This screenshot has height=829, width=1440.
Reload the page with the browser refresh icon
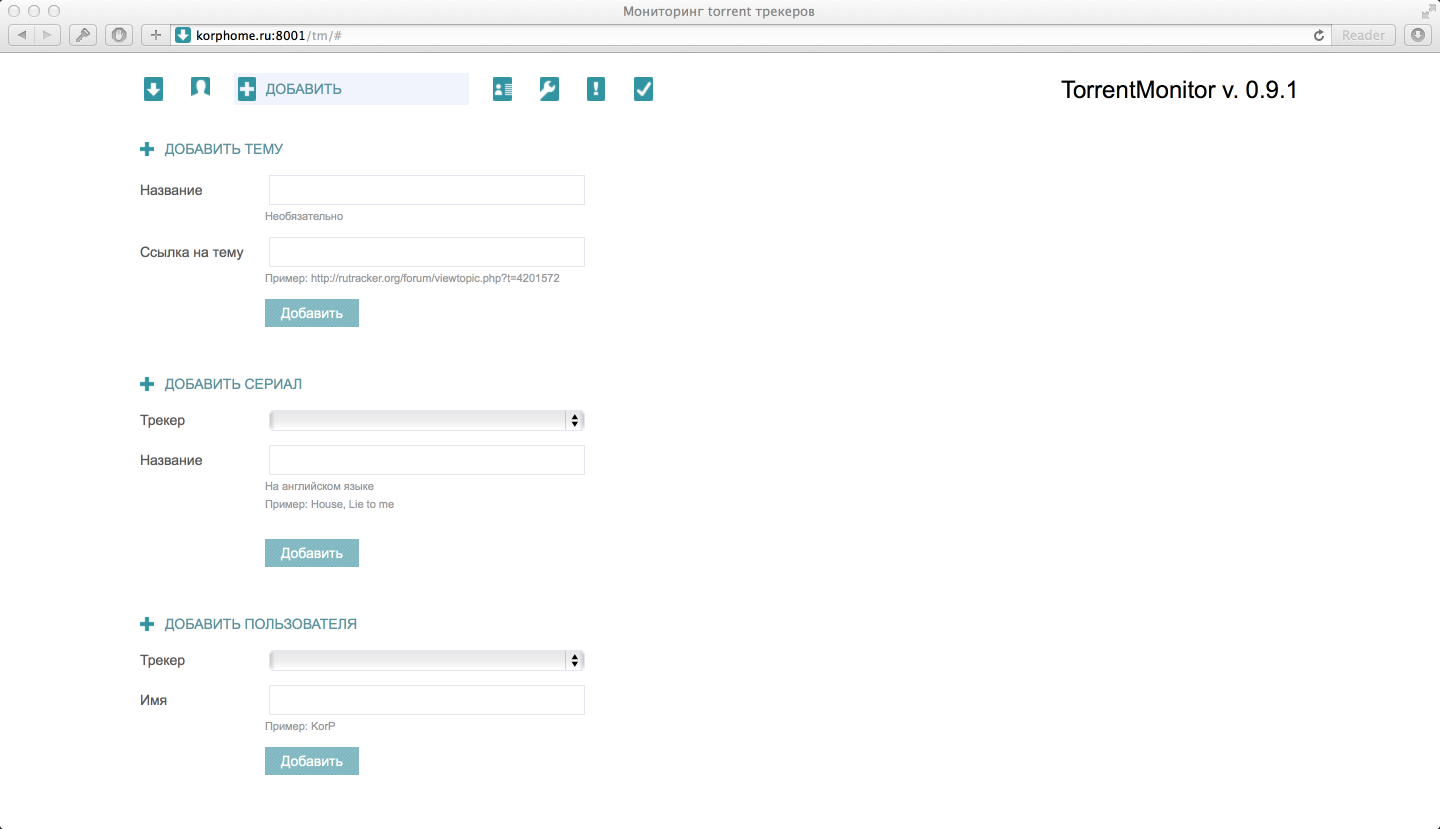click(1318, 34)
